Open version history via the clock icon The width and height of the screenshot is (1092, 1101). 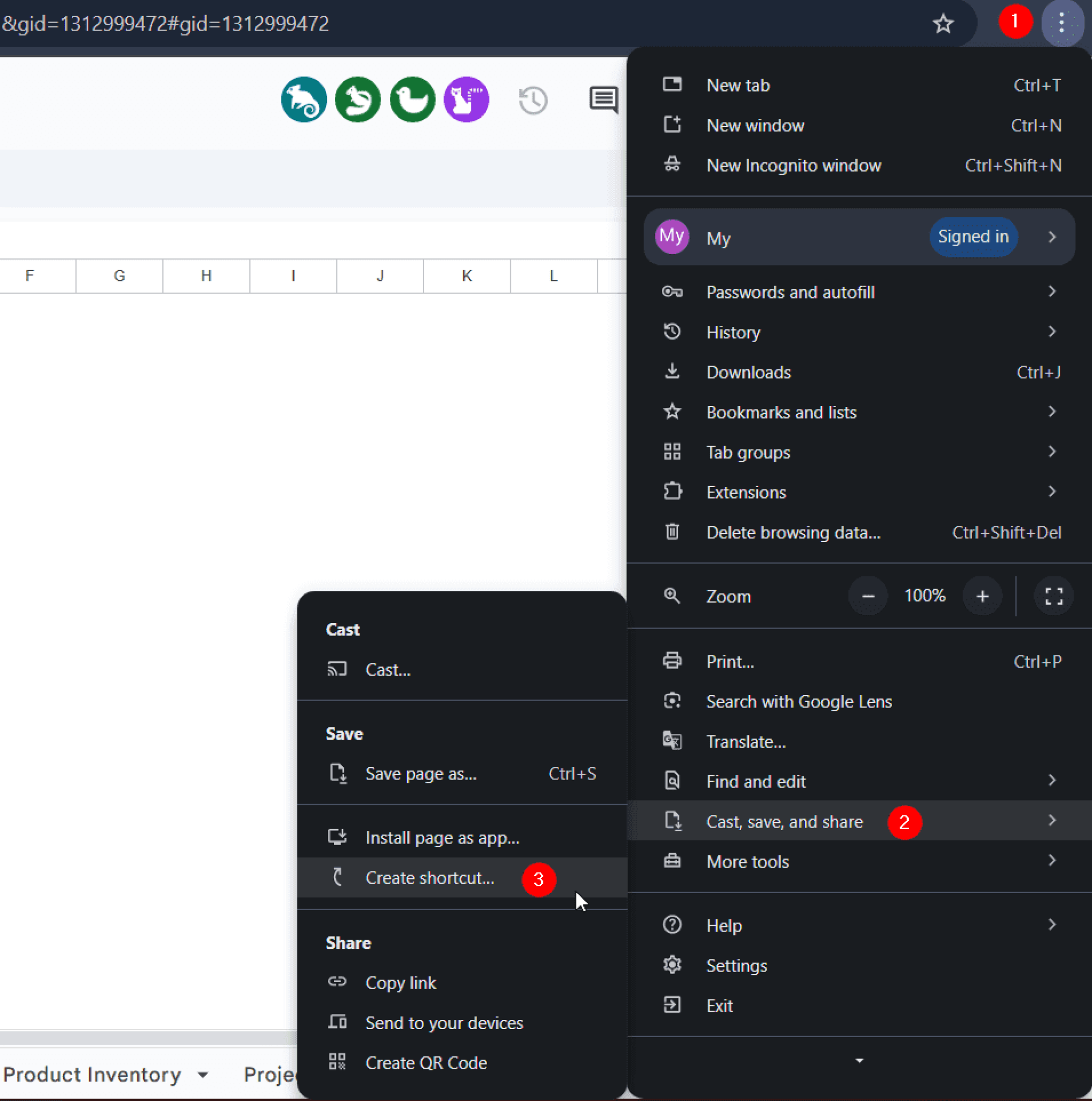[x=532, y=101]
